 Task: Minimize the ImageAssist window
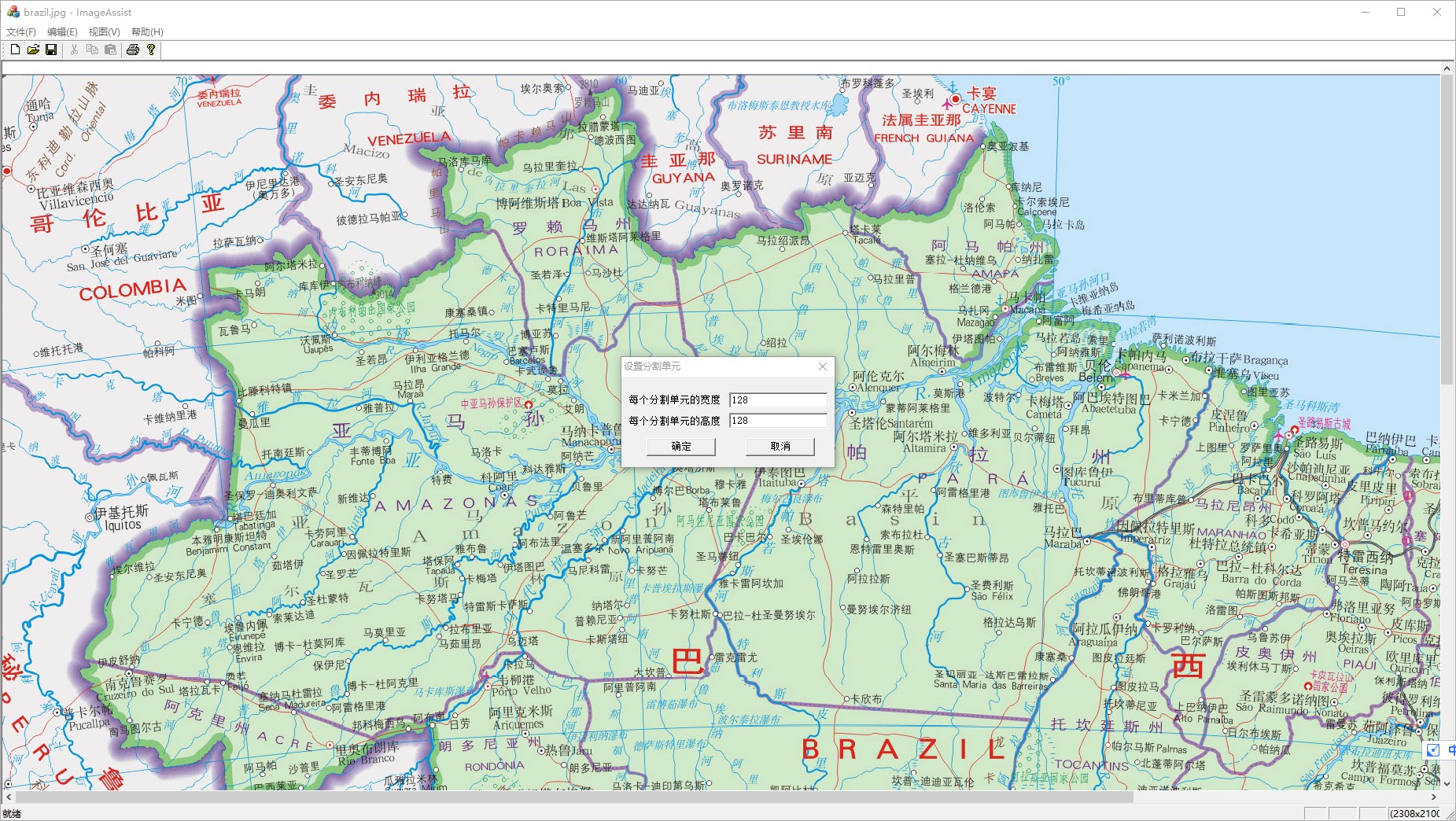click(1366, 12)
